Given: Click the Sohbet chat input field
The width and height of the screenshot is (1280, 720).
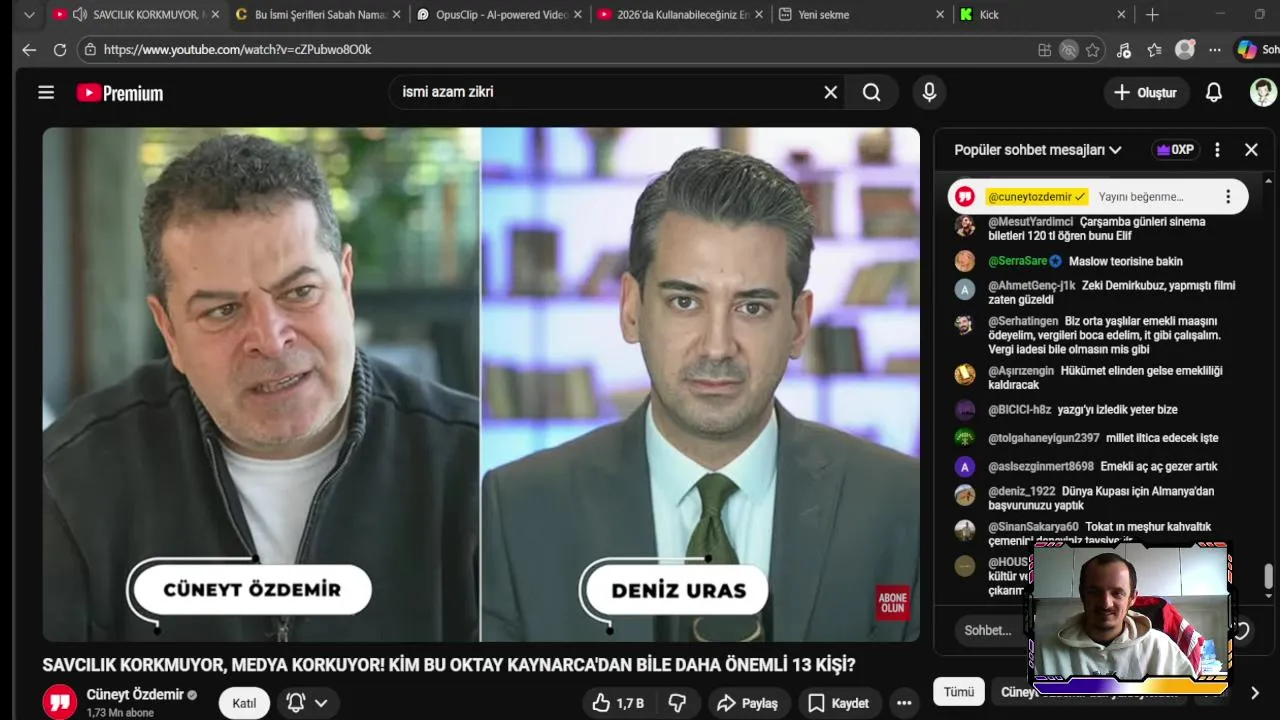Looking at the screenshot, I should pyautogui.click(x=988, y=630).
